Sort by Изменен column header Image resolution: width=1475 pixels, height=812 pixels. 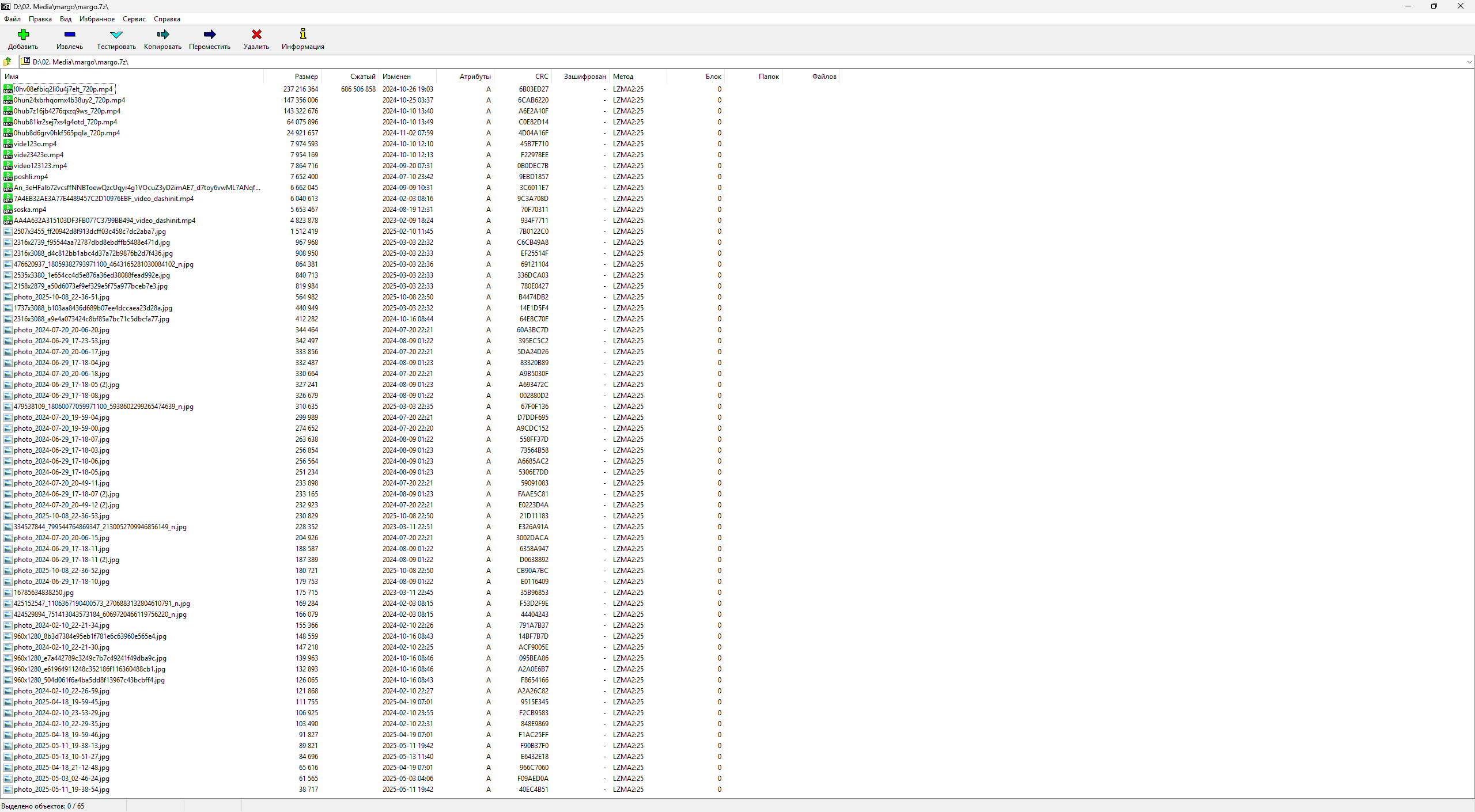pyautogui.click(x=396, y=77)
